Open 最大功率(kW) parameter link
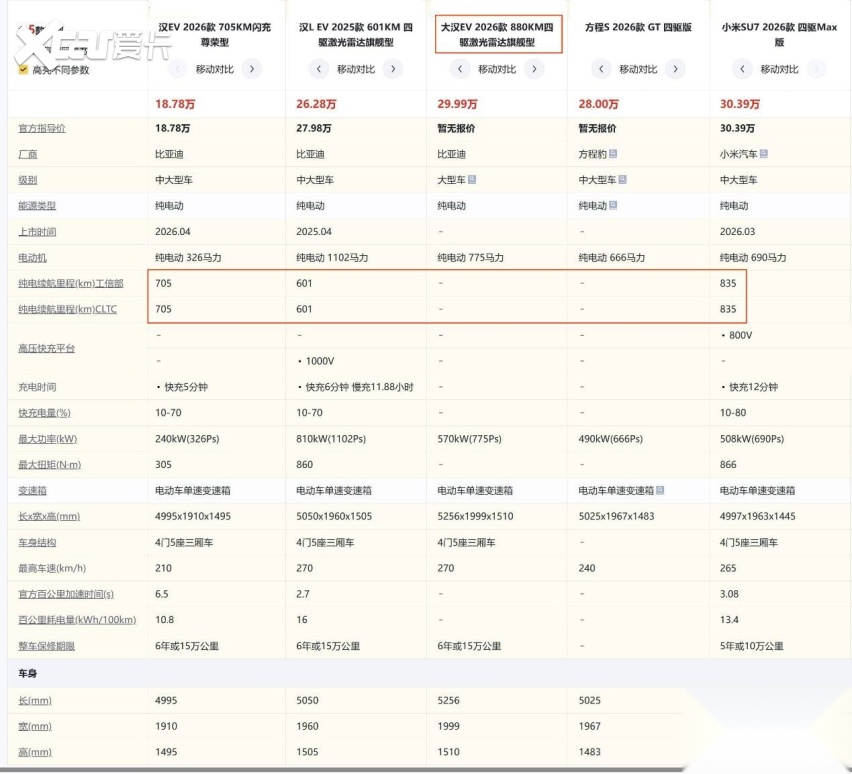852x774 pixels. 48,439
